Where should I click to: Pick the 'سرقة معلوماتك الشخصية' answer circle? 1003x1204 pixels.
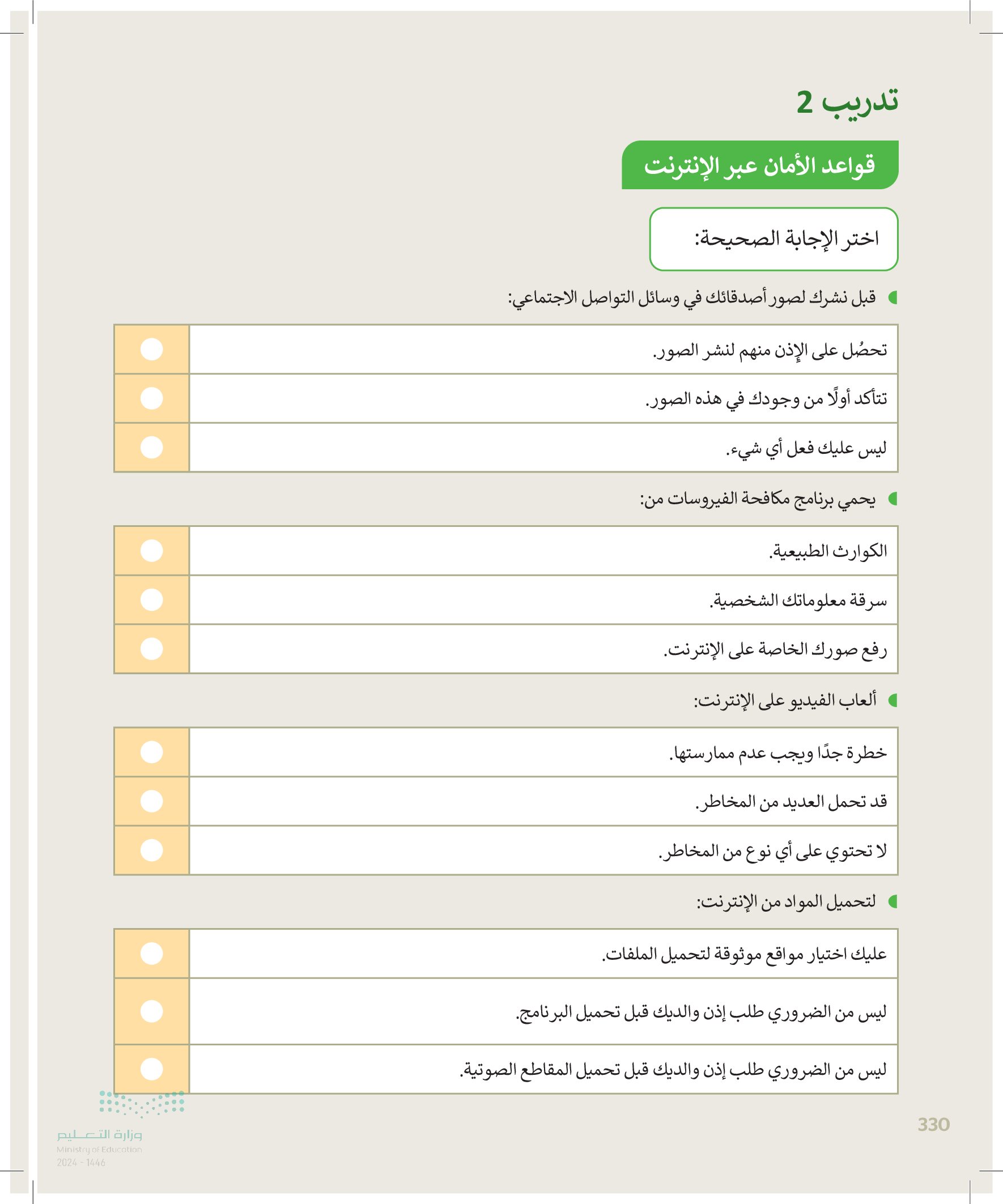tap(151, 599)
